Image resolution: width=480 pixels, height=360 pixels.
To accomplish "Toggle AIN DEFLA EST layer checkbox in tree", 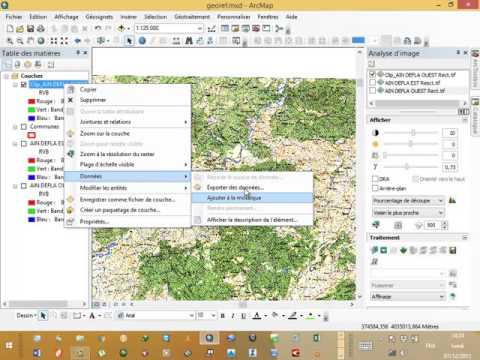I will click(24, 144).
